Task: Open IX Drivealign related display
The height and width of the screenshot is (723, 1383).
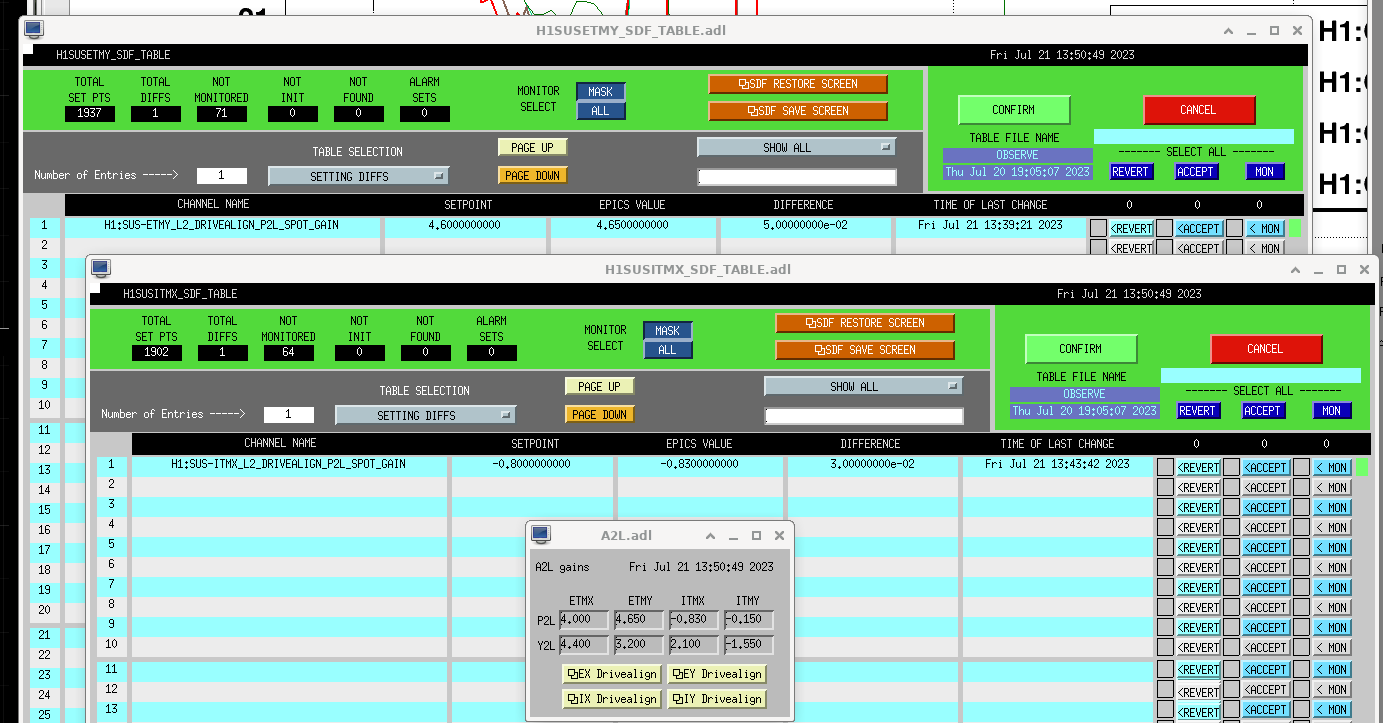Action: coord(611,699)
